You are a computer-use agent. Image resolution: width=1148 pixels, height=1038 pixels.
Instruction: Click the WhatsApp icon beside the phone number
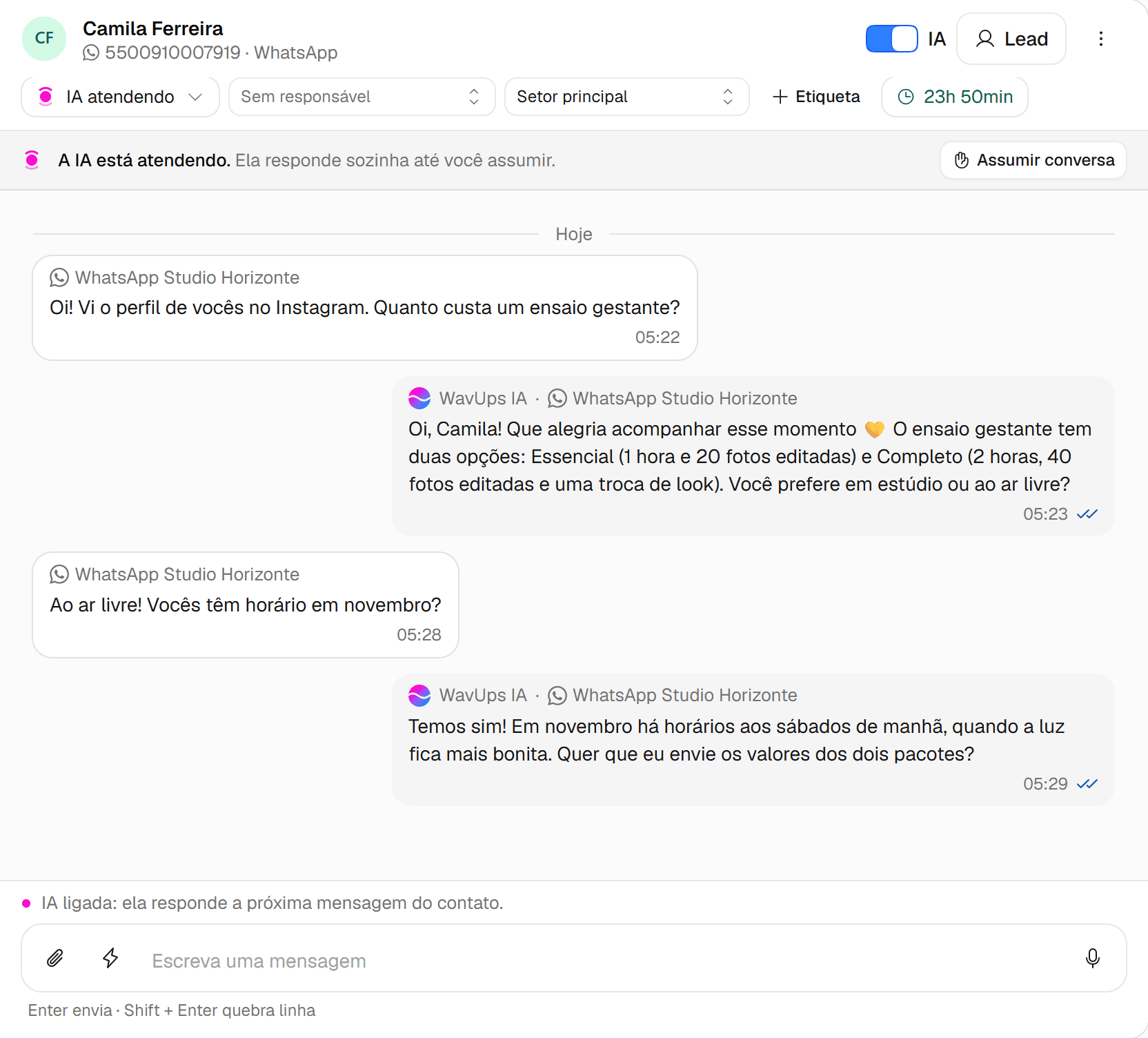click(x=91, y=52)
